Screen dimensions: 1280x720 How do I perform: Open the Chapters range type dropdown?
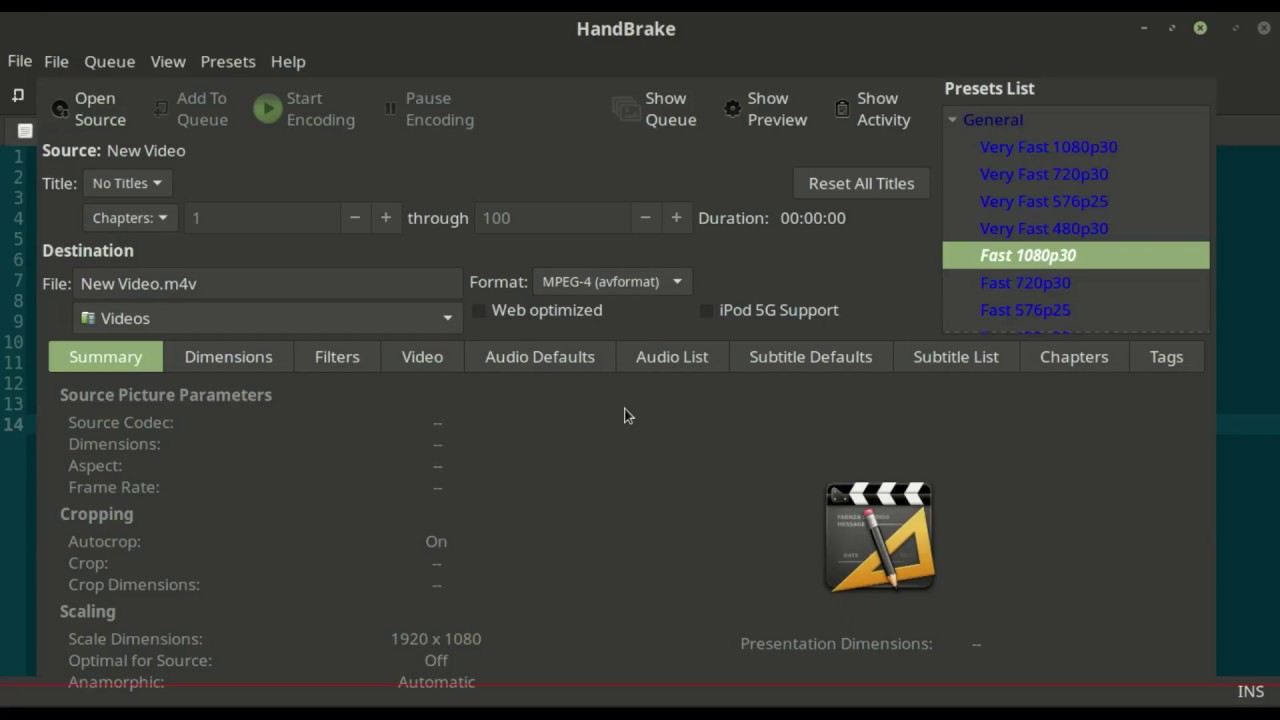pos(130,218)
